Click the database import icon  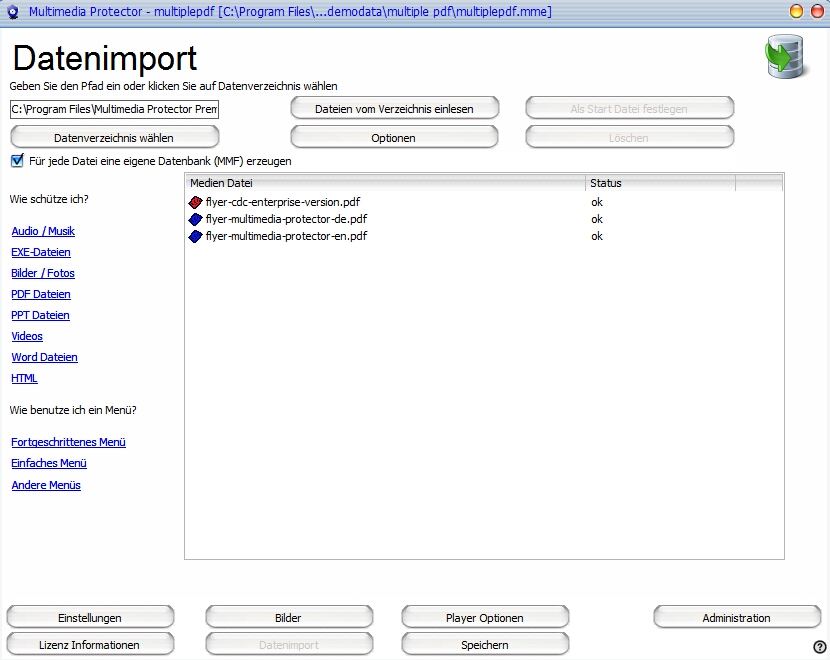click(x=786, y=57)
